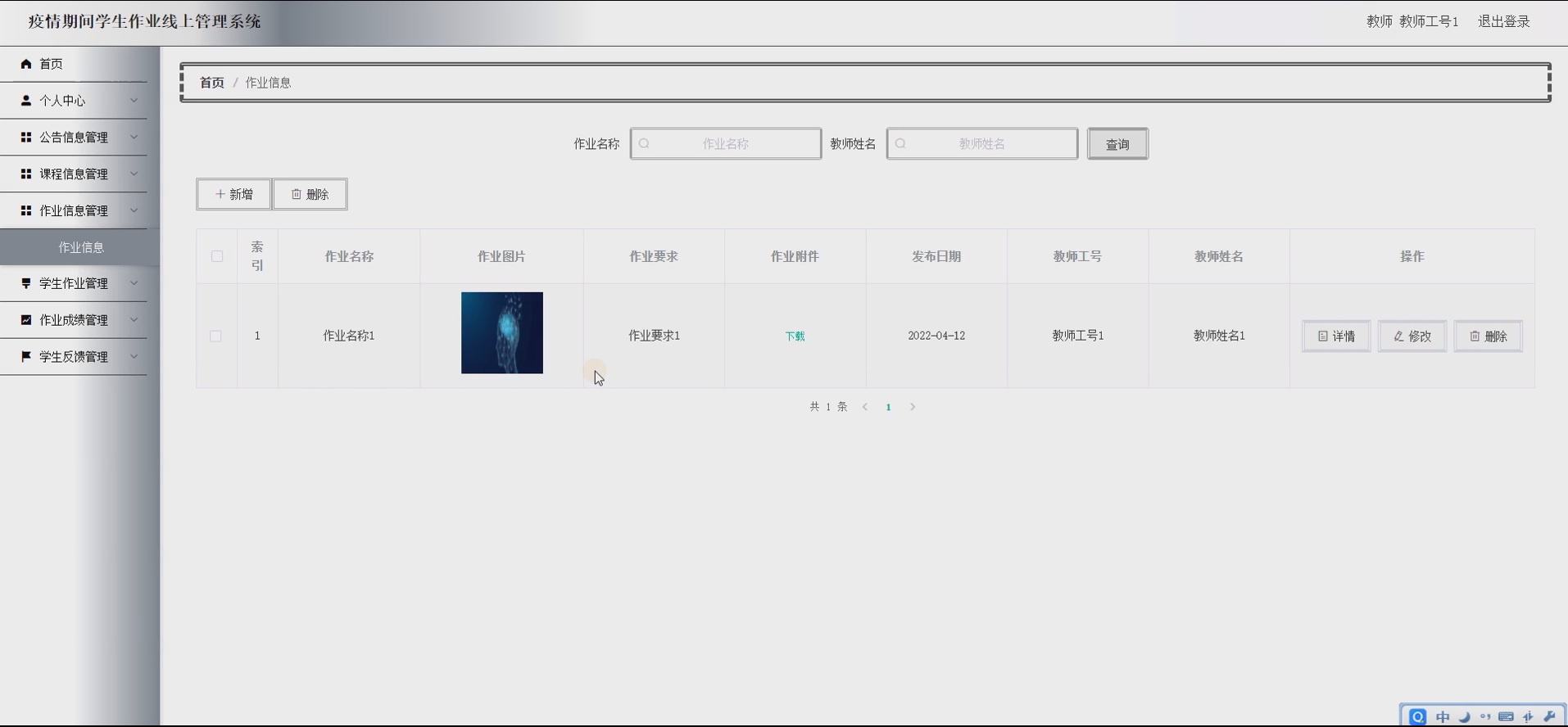
Task: Expand the 个人中心 chevron
Action: [134, 101]
